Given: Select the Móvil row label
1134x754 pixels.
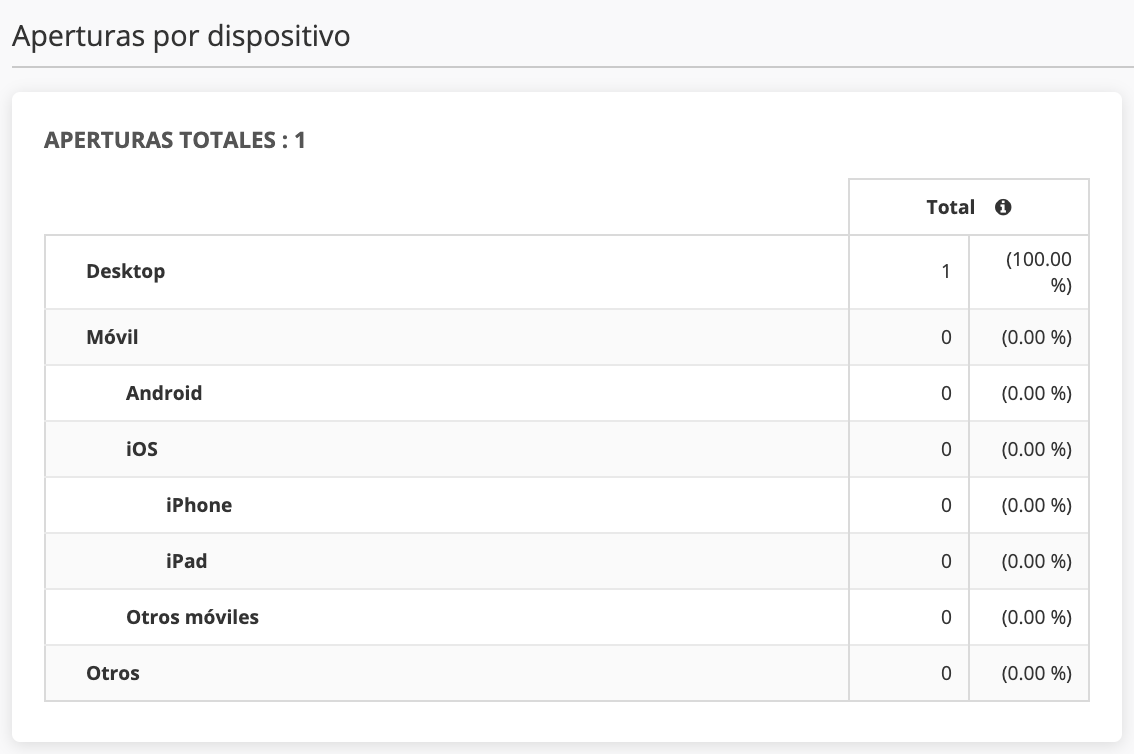Looking at the screenshot, I should 112,337.
